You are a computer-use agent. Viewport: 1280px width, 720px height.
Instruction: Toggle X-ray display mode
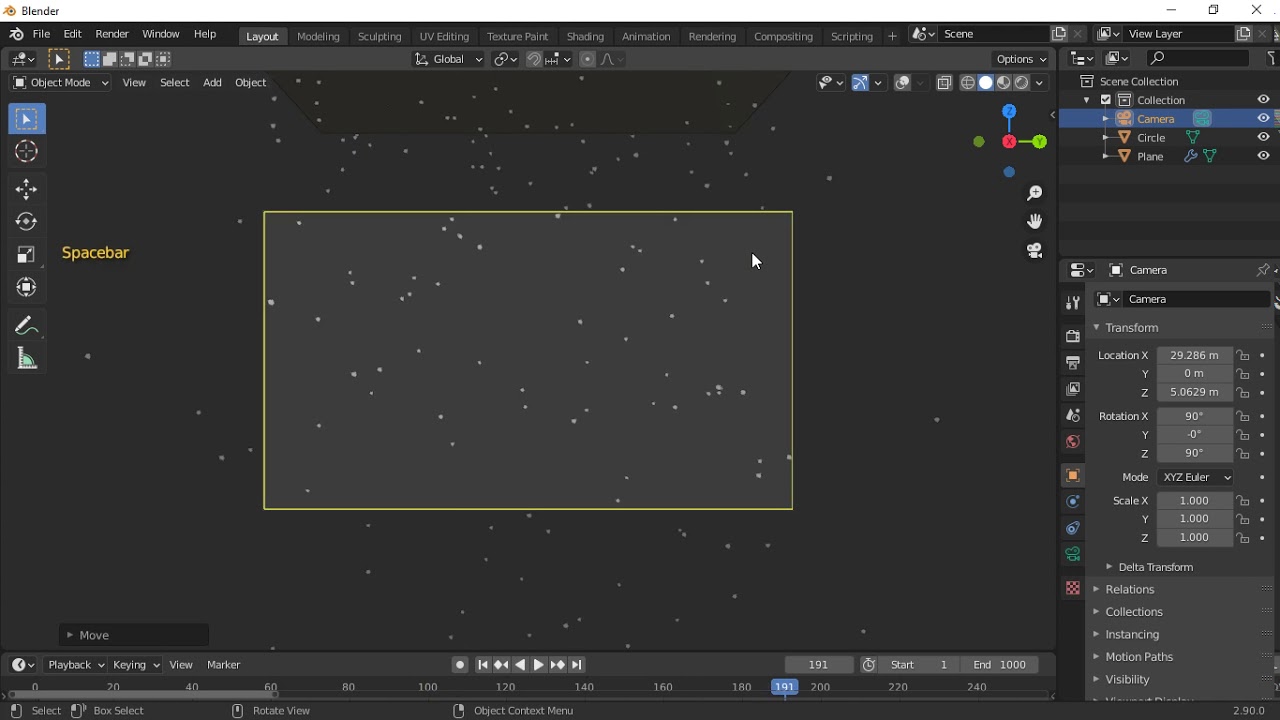point(945,83)
